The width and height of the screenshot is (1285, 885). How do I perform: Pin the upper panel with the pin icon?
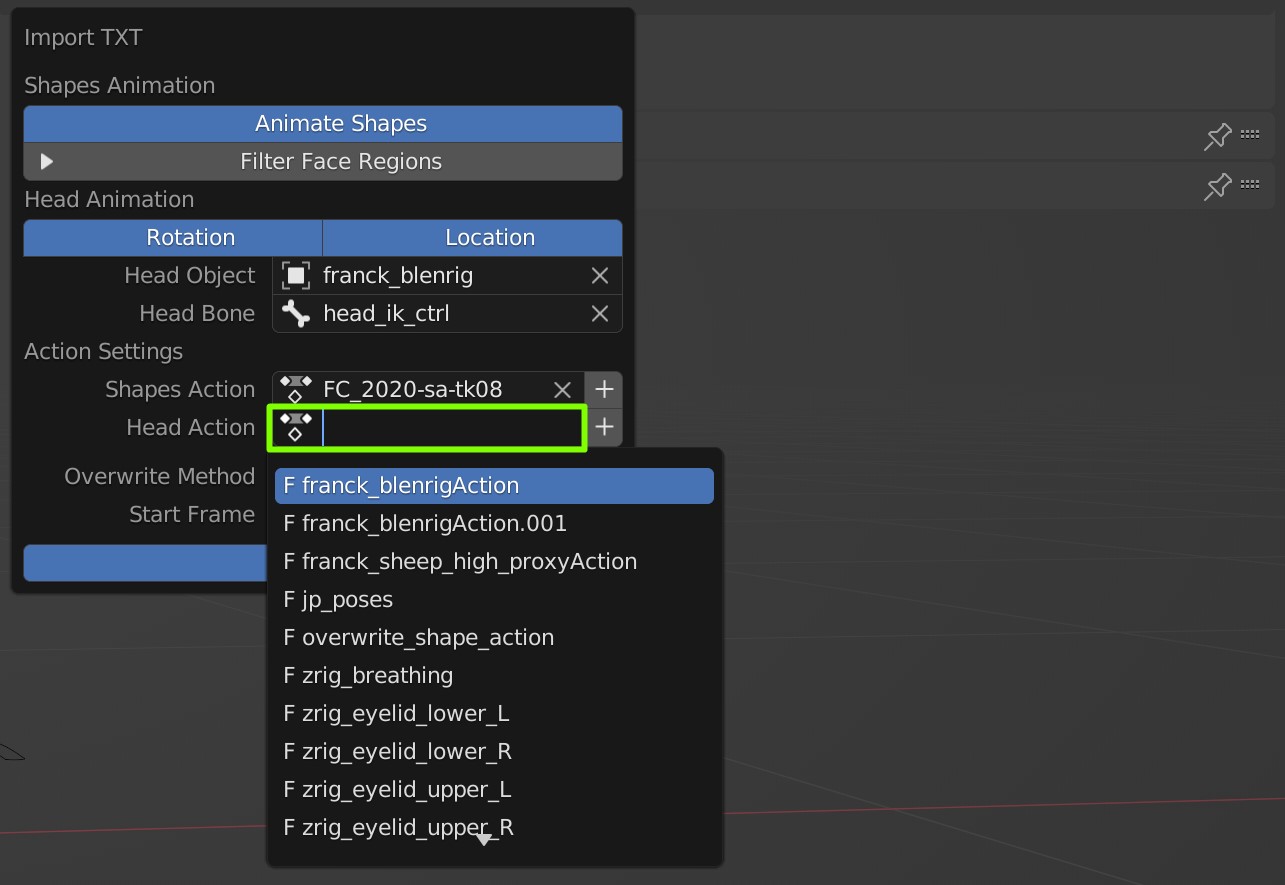tap(1217, 136)
